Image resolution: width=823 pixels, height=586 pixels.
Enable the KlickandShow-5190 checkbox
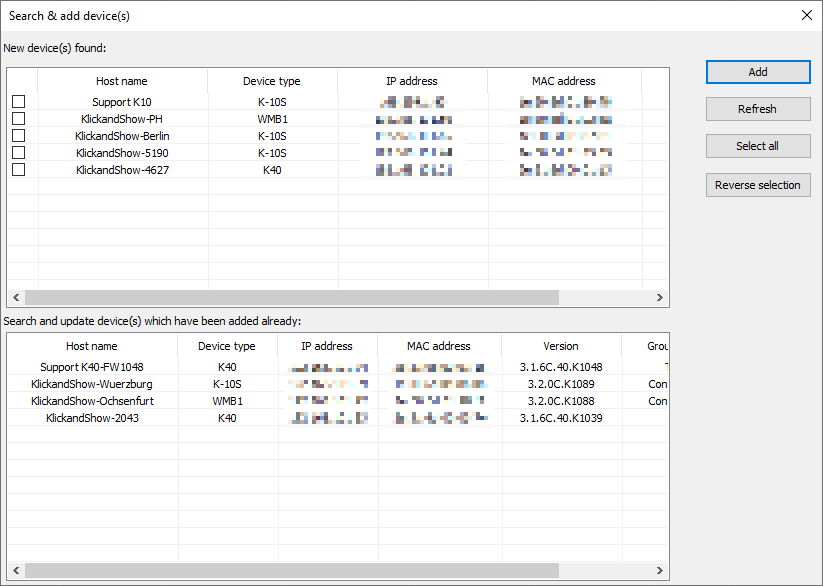click(19, 153)
